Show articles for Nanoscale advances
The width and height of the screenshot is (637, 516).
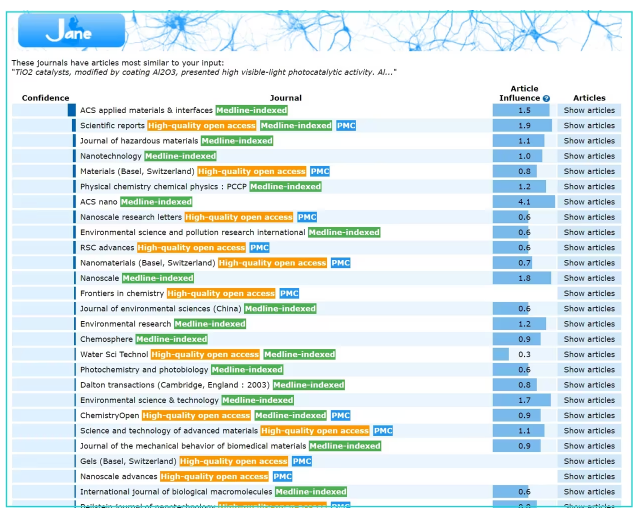pos(589,476)
